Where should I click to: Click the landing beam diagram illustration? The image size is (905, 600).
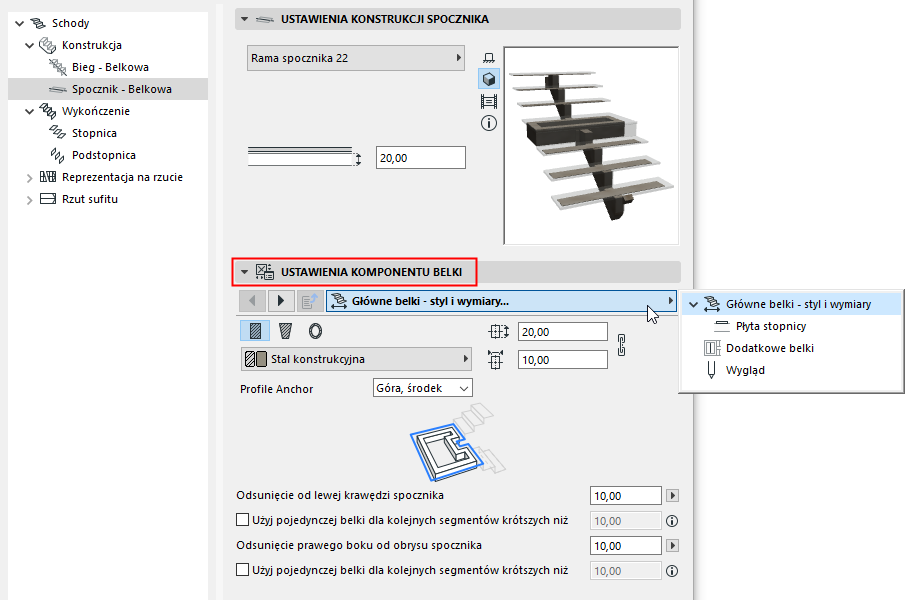[457, 442]
